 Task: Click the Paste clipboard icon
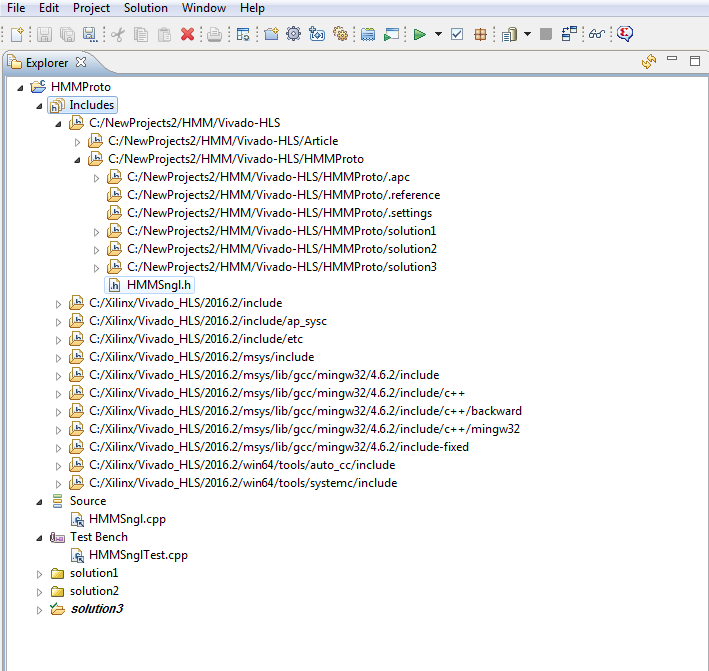coord(164,34)
